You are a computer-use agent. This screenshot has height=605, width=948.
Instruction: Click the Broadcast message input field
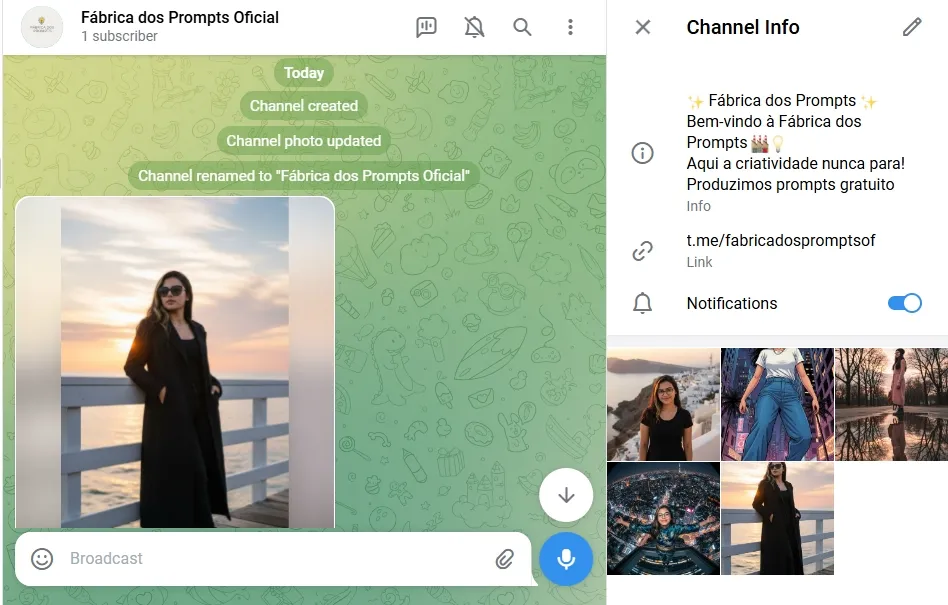(270, 559)
